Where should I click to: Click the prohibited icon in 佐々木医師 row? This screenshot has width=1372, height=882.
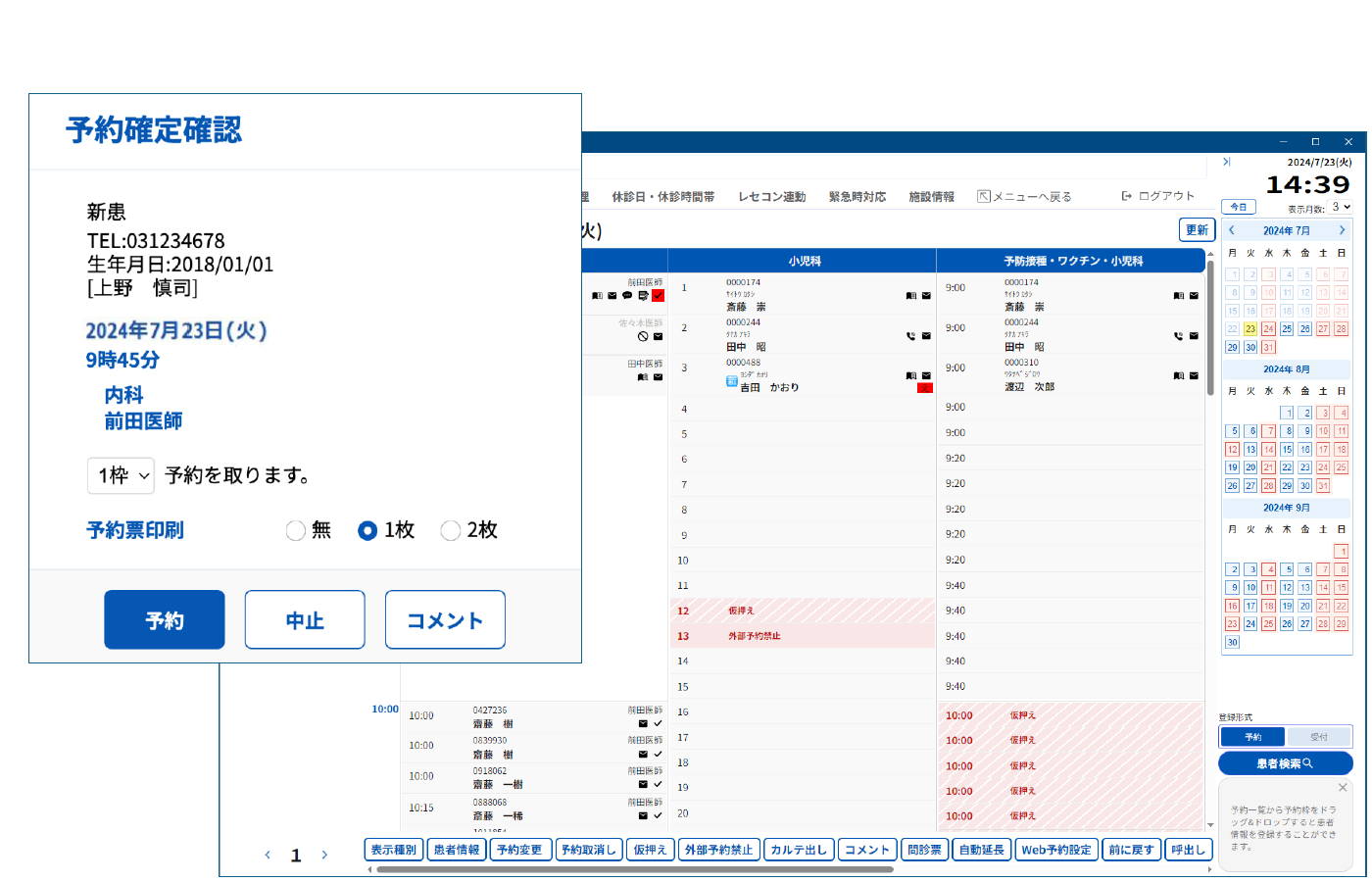coord(643,336)
